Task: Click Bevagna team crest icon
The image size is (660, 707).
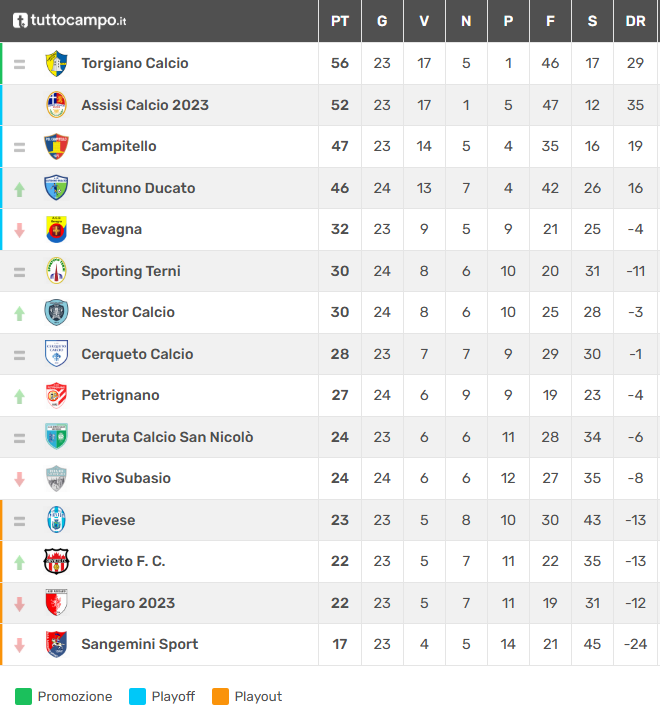Action: click(x=56, y=229)
